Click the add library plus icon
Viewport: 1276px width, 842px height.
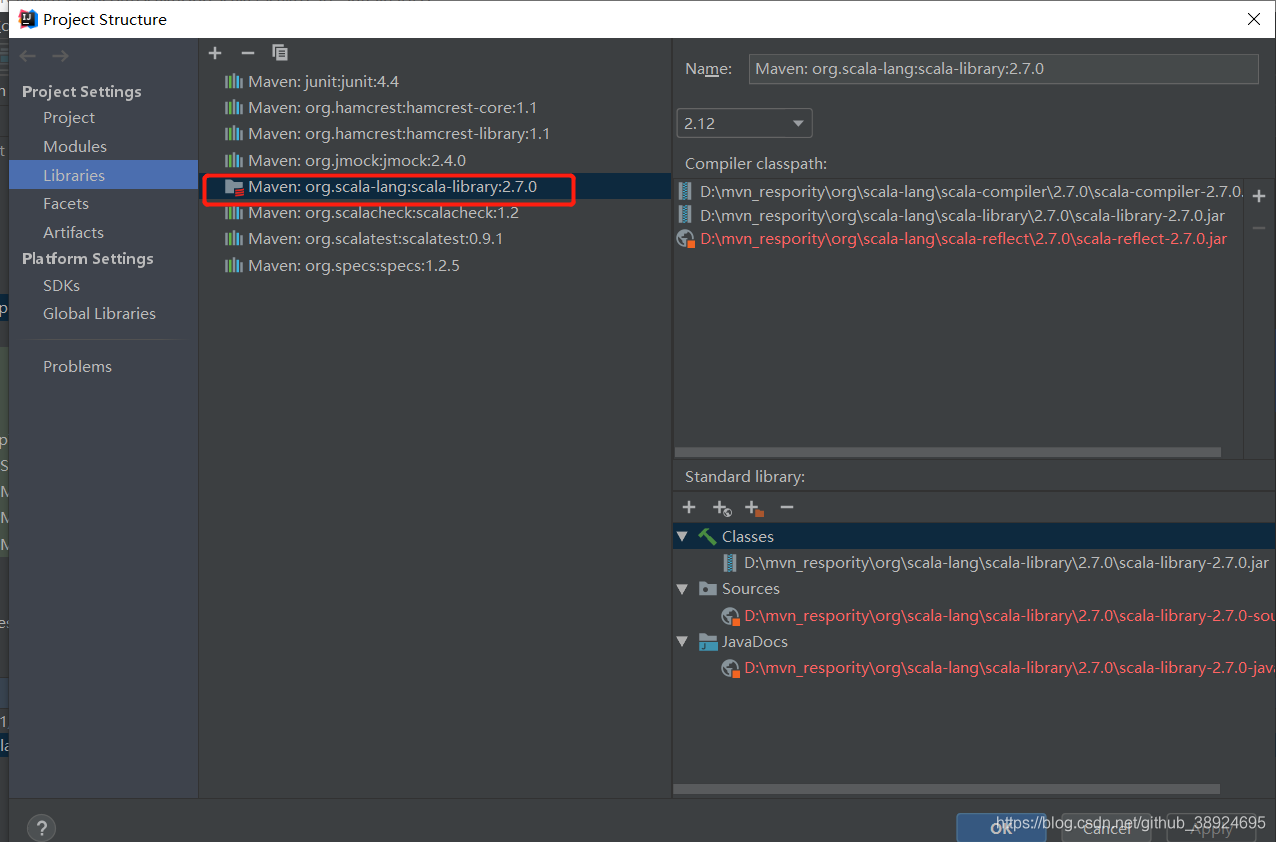[215, 53]
